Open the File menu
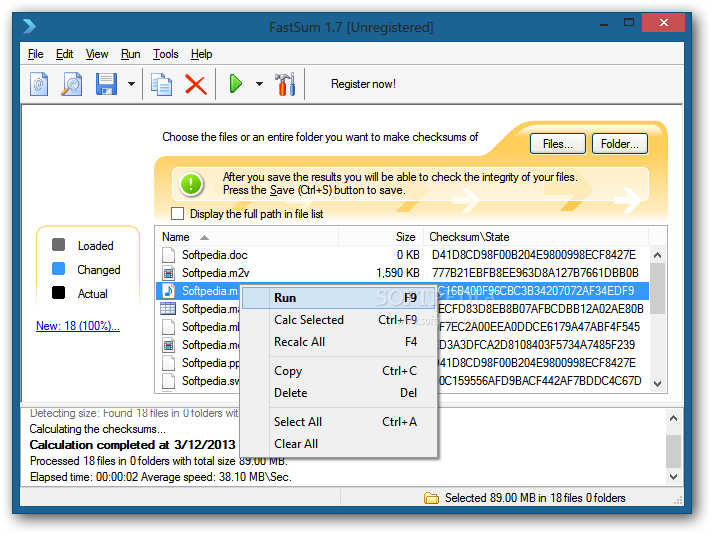 pos(35,54)
